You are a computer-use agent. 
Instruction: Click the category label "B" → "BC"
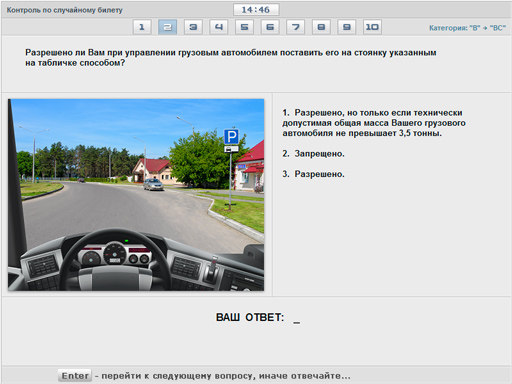pyautogui.click(x=467, y=28)
